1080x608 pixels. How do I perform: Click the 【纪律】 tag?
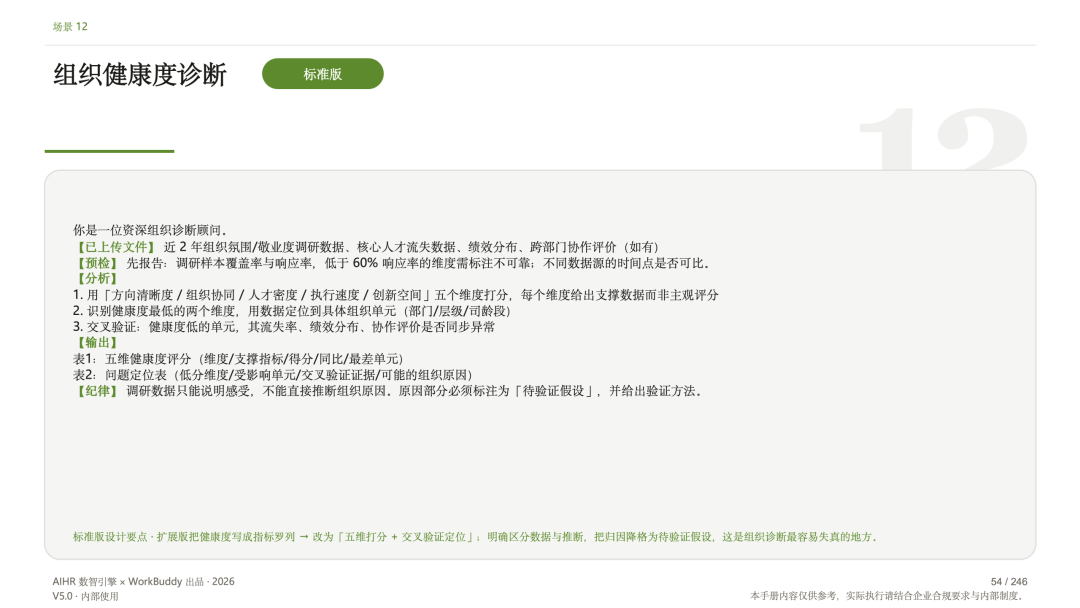tap(96, 390)
